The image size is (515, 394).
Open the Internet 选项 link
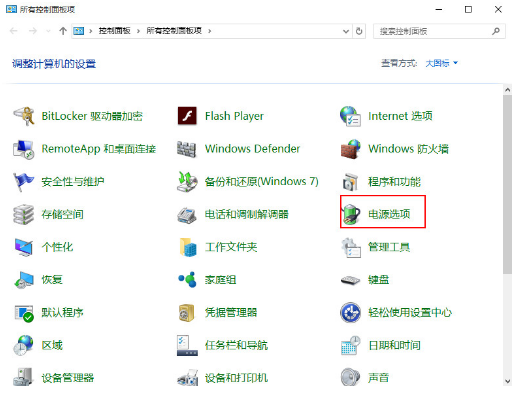[400, 116]
